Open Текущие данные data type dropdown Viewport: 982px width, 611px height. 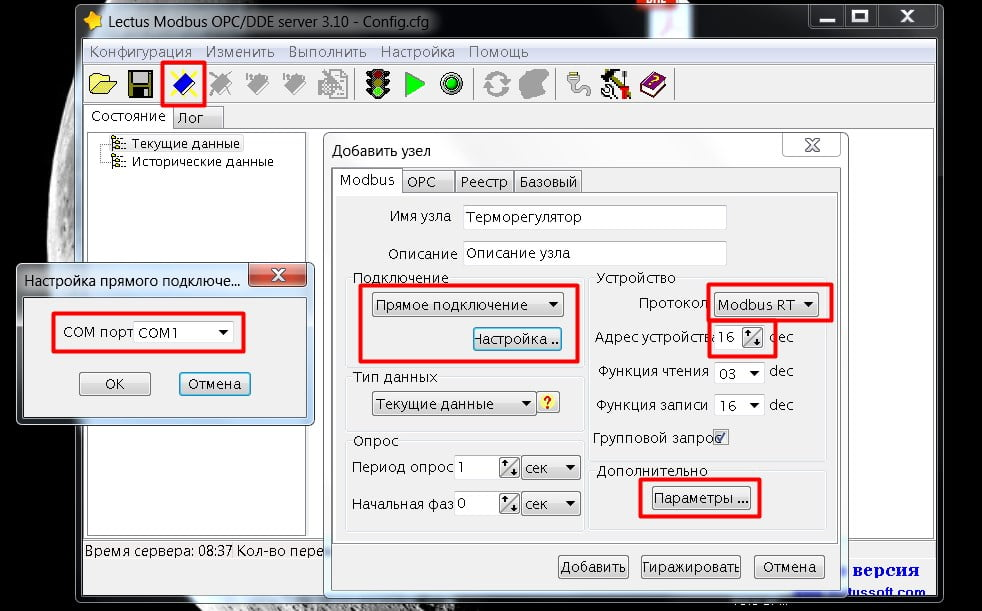point(454,404)
